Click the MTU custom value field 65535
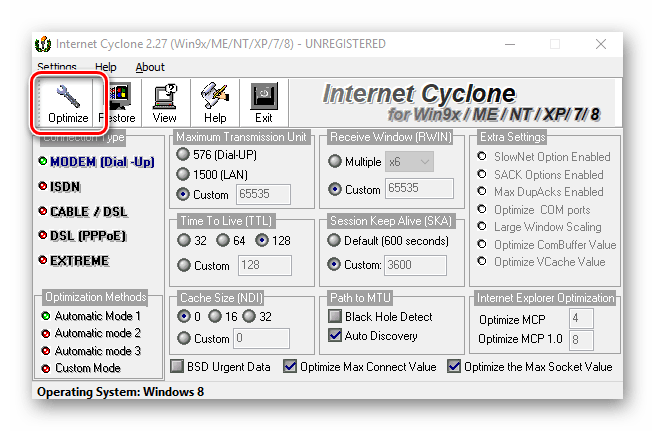The width and height of the screenshot is (655, 431). coord(263,194)
